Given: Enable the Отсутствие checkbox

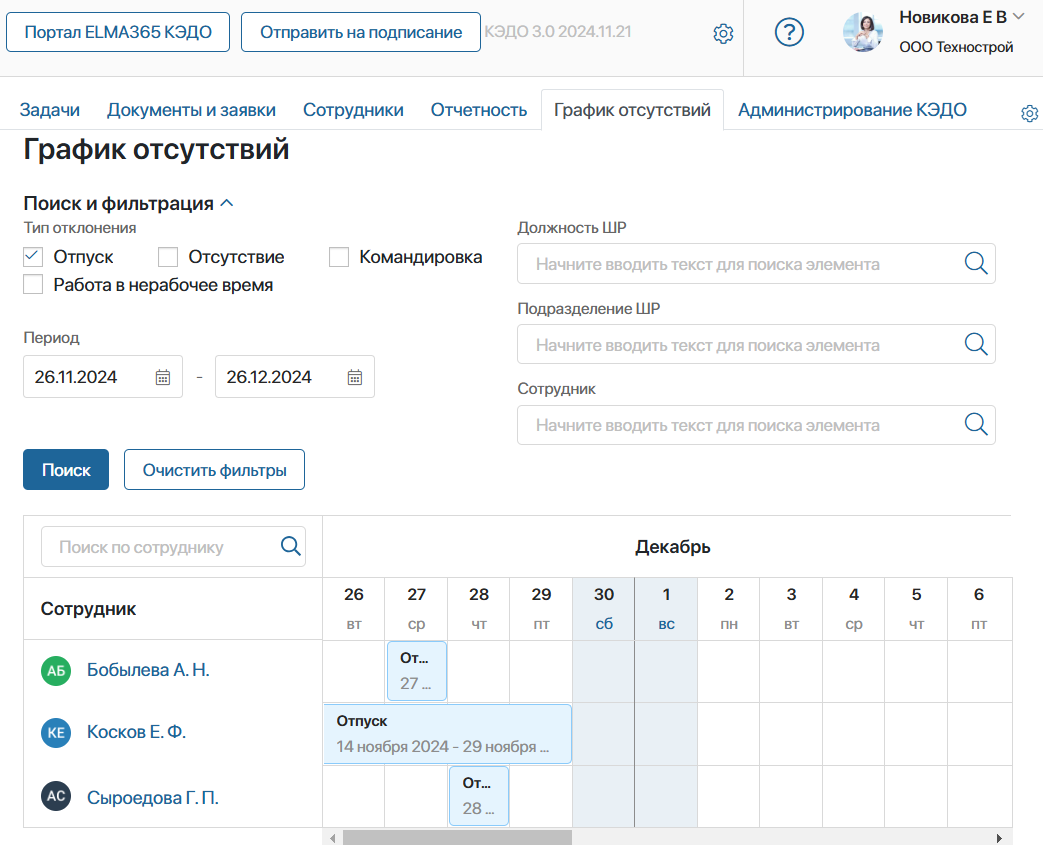Looking at the screenshot, I should click(168, 257).
